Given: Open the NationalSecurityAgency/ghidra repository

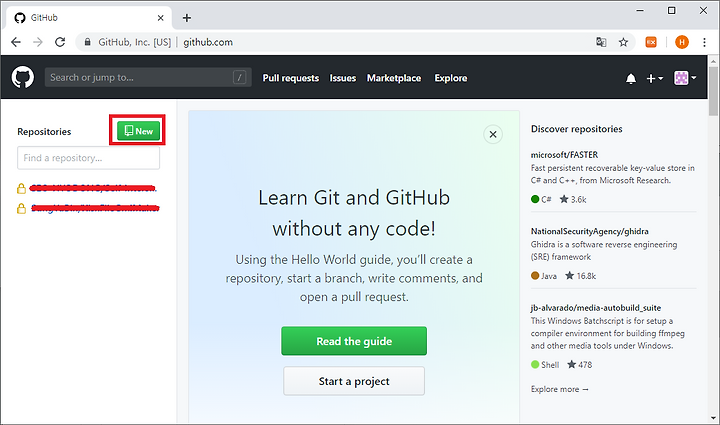Looking at the screenshot, I should pos(590,231).
